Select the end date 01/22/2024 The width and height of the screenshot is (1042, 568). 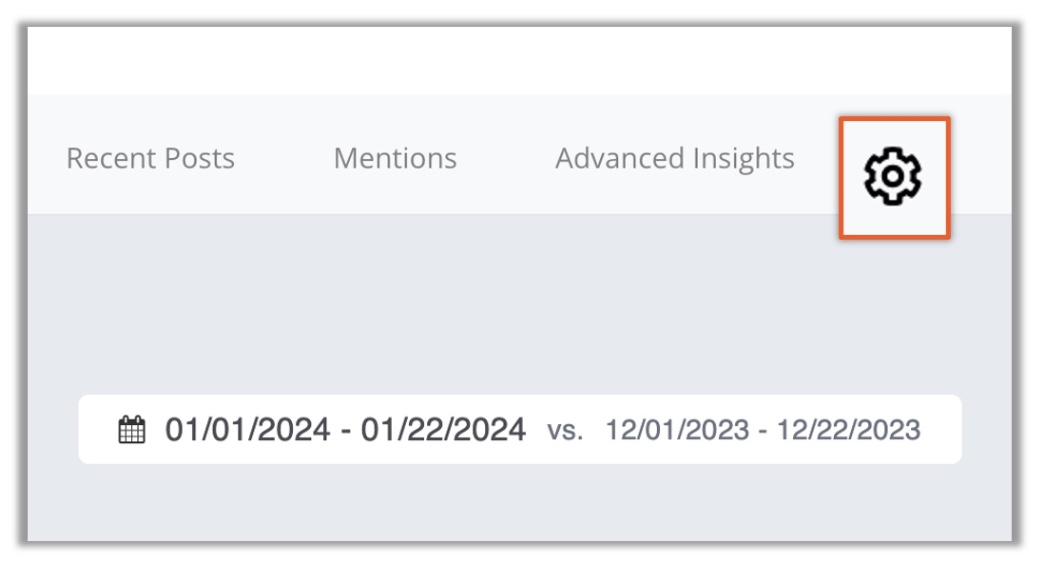(x=443, y=430)
